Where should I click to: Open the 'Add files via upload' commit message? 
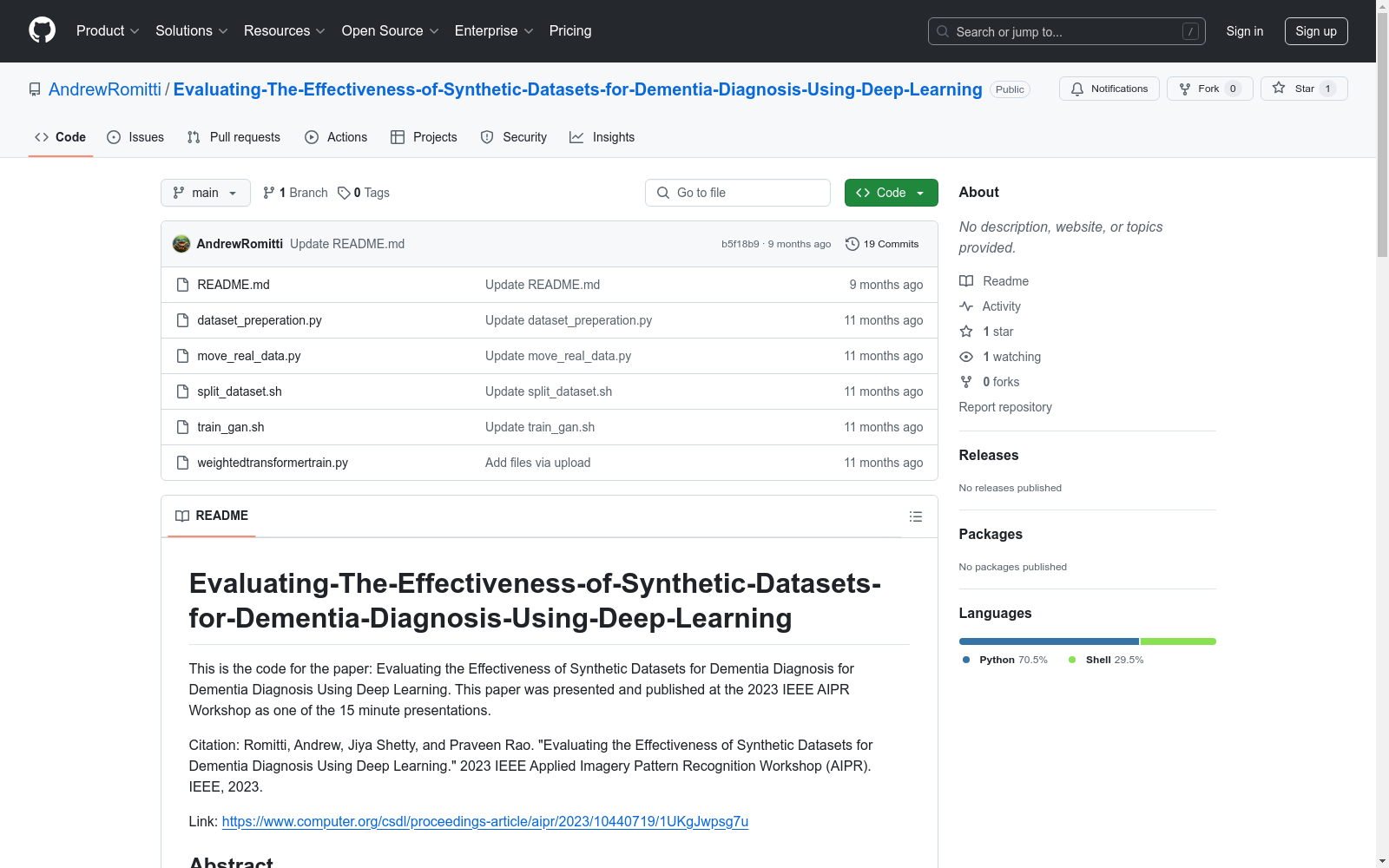pyautogui.click(x=538, y=463)
